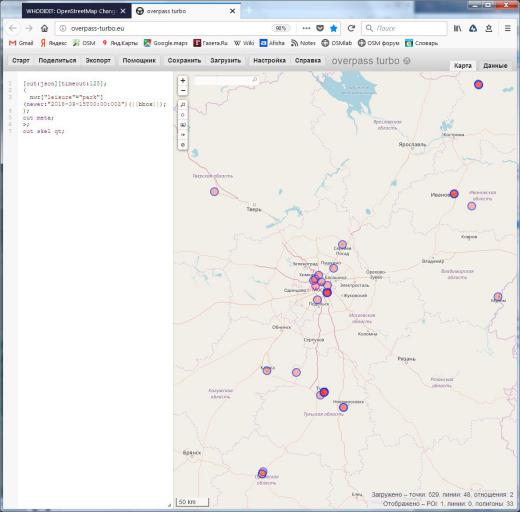
Task: Open the Notes feed bookmark
Action: pyautogui.click(x=303, y=43)
